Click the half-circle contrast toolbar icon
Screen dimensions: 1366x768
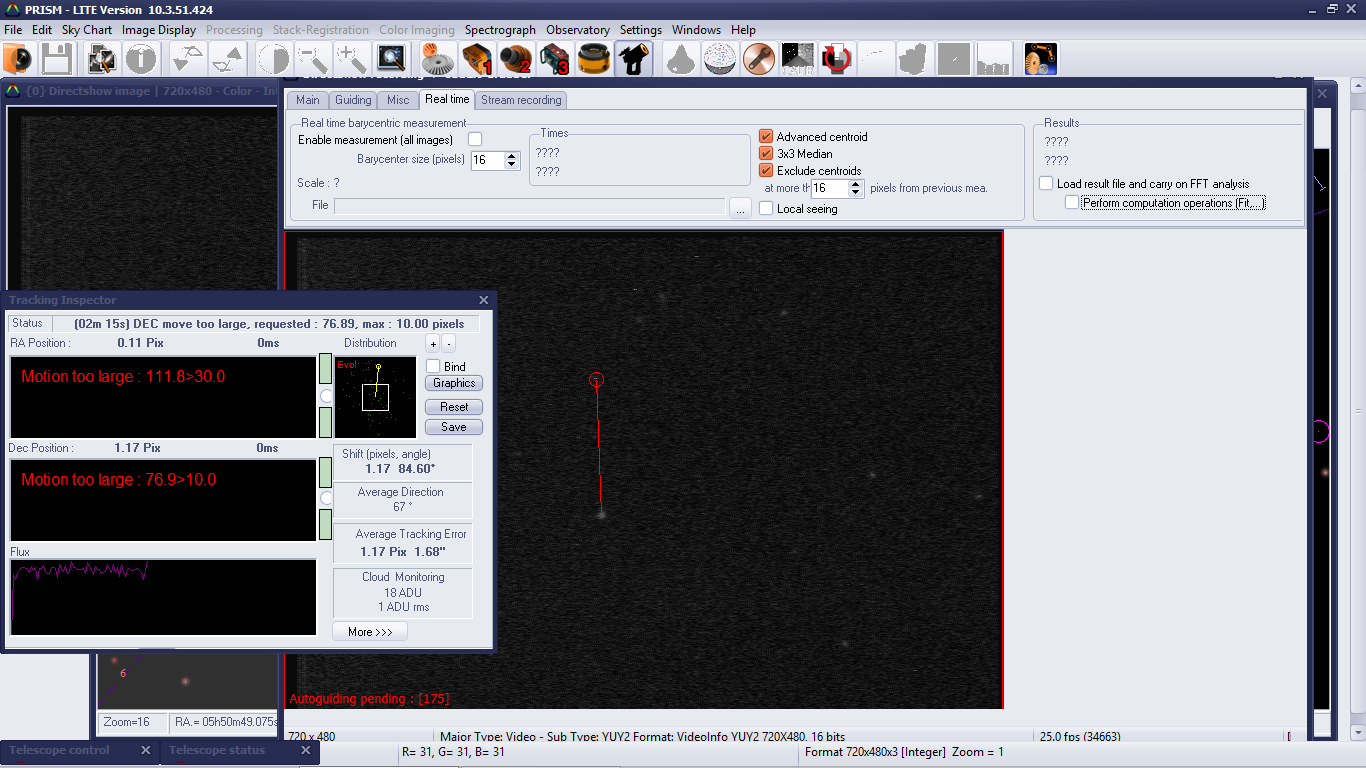click(x=273, y=59)
